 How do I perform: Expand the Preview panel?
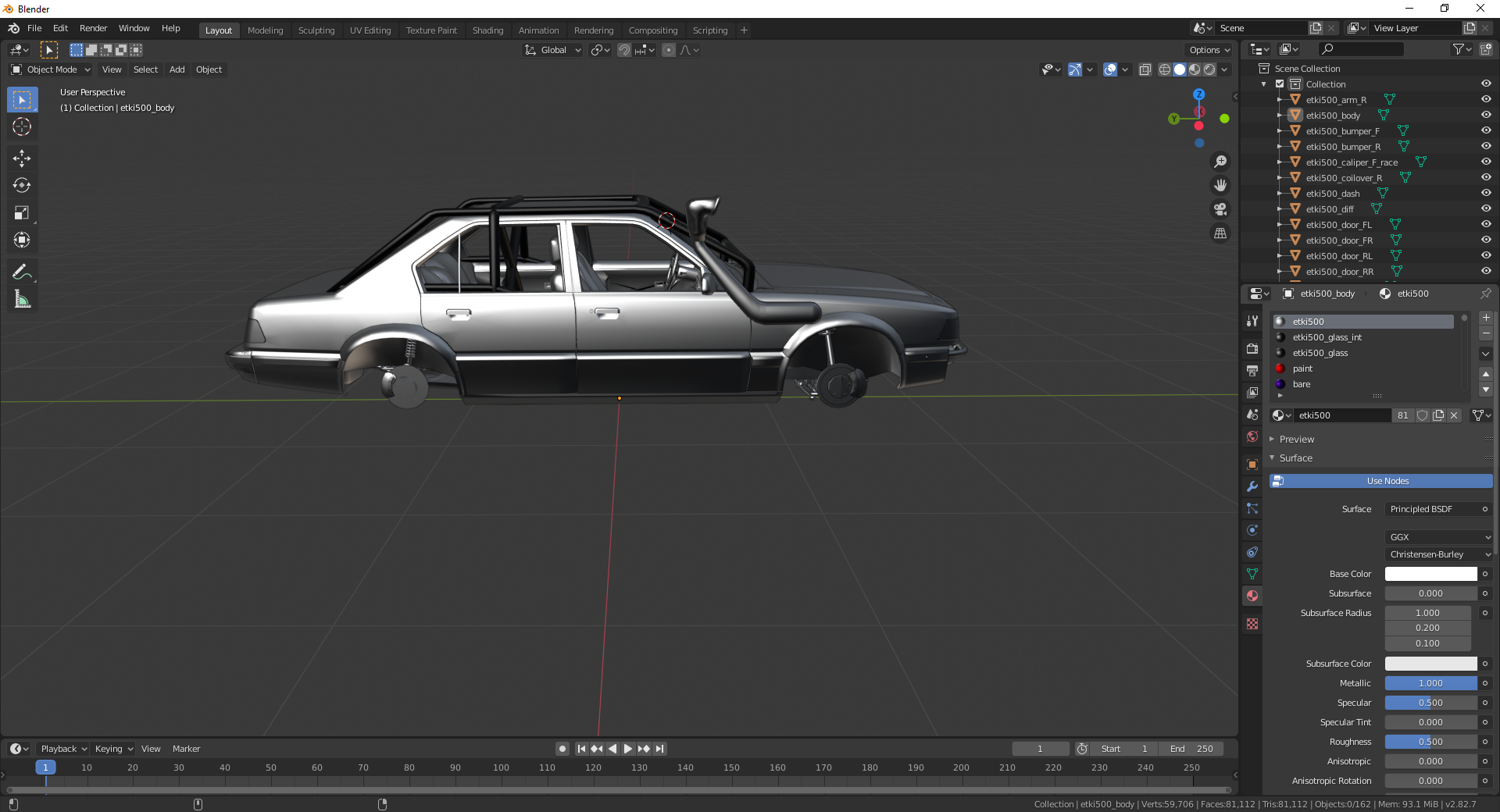click(1297, 439)
